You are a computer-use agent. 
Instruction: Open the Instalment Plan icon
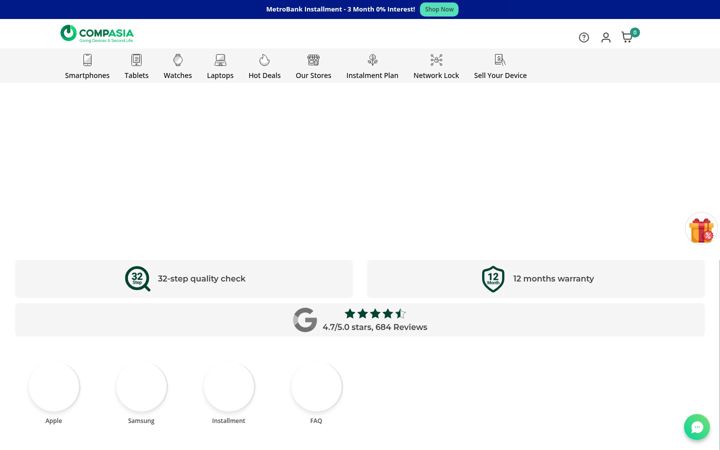372,60
